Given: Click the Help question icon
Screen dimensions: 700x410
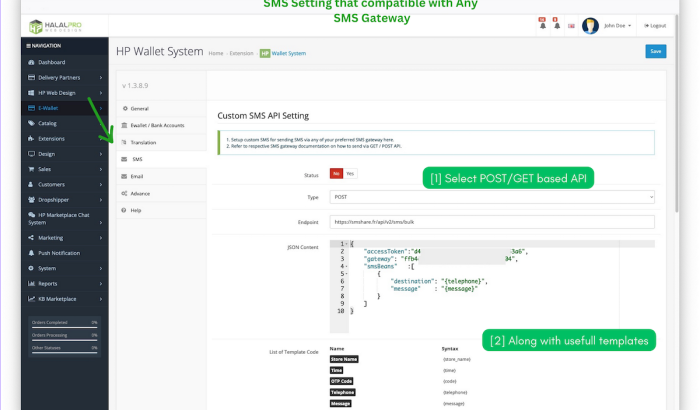Looking at the screenshot, I should click(x=124, y=210).
